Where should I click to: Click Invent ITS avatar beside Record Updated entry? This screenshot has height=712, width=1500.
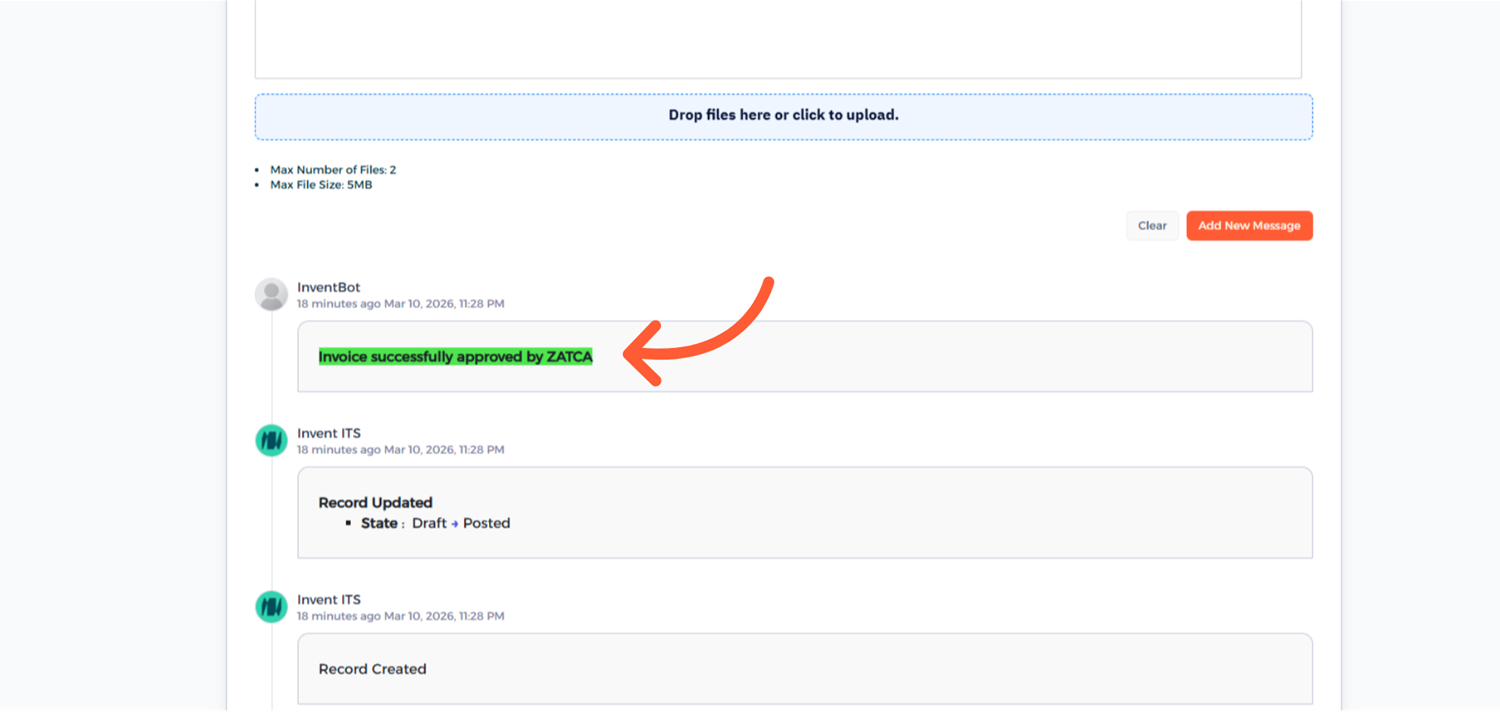click(271, 440)
